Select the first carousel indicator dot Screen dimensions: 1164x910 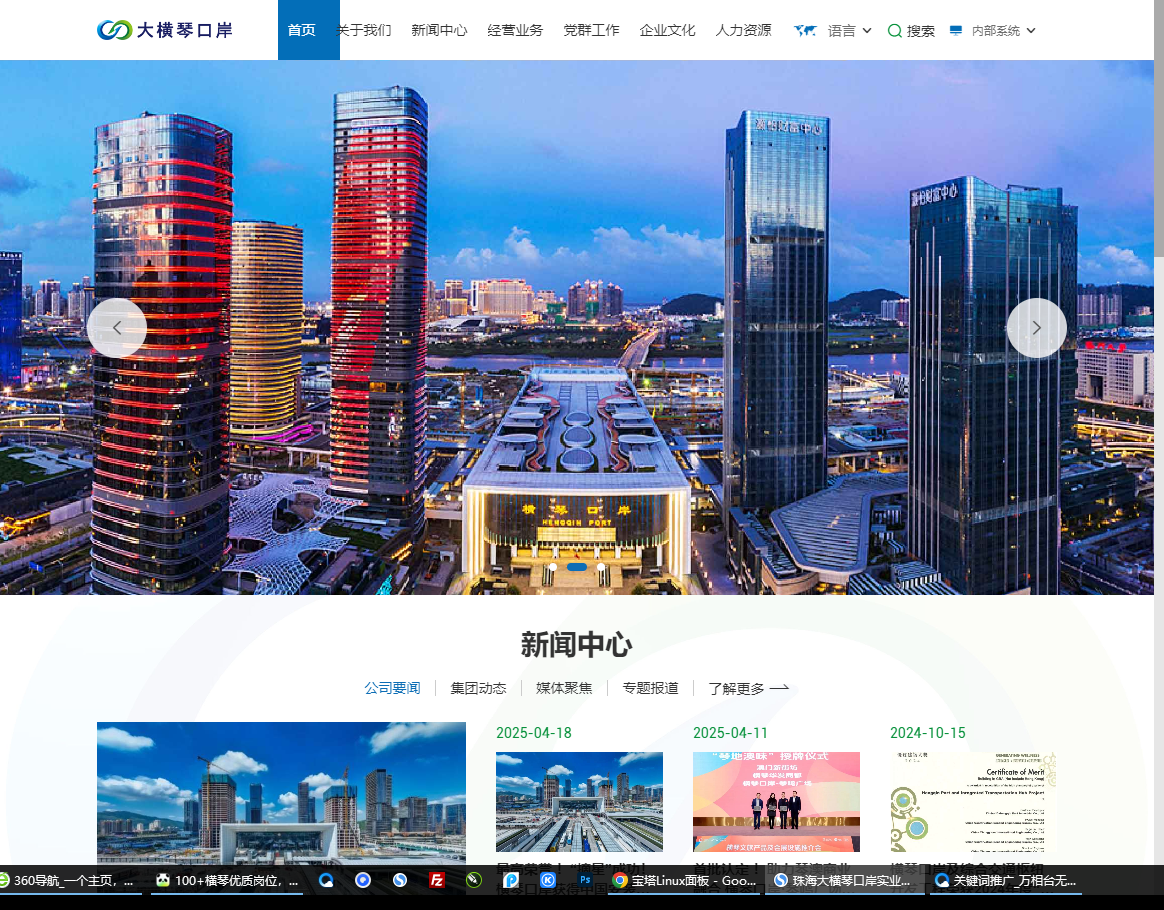click(x=553, y=567)
